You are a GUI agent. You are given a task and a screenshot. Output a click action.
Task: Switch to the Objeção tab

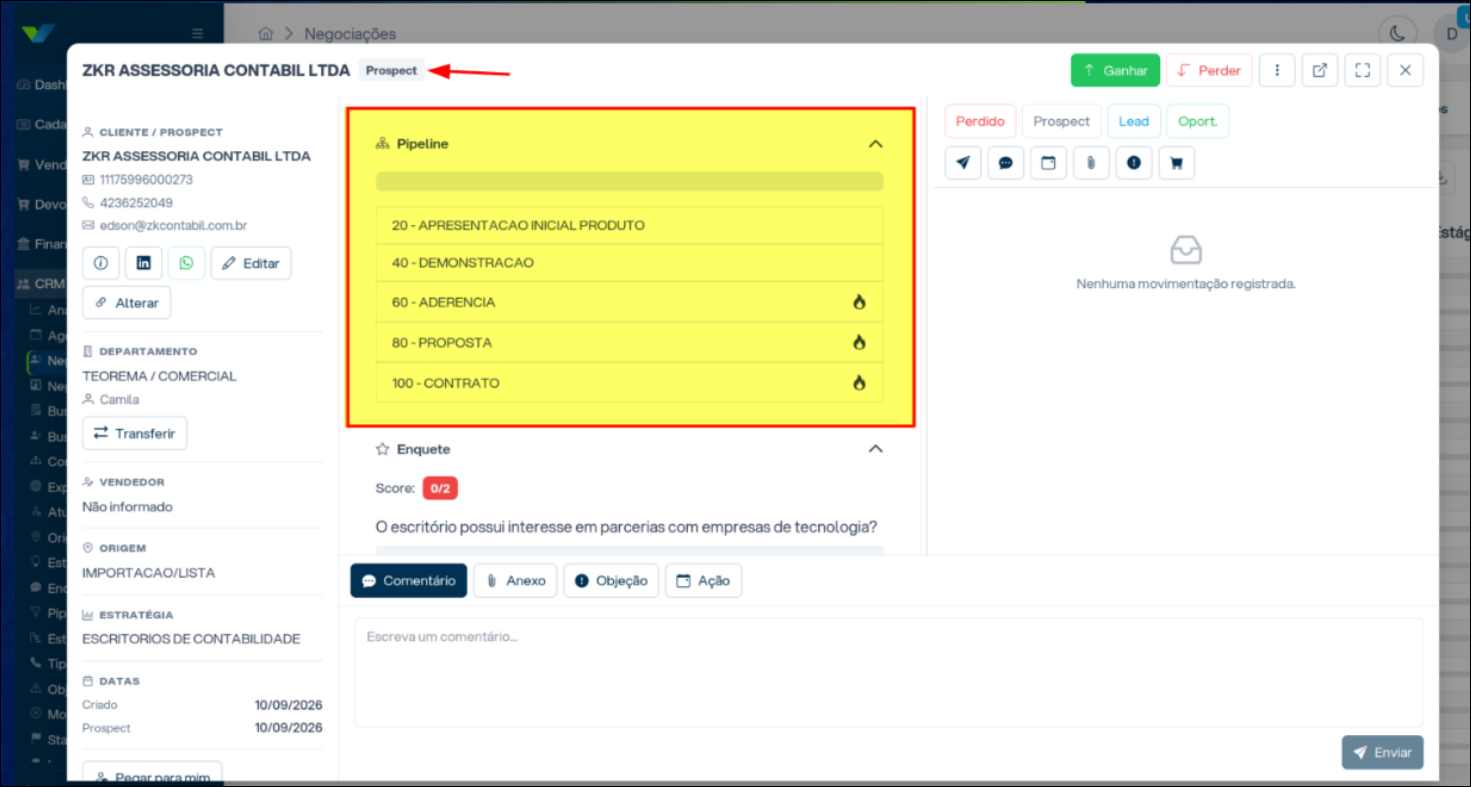(611, 581)
